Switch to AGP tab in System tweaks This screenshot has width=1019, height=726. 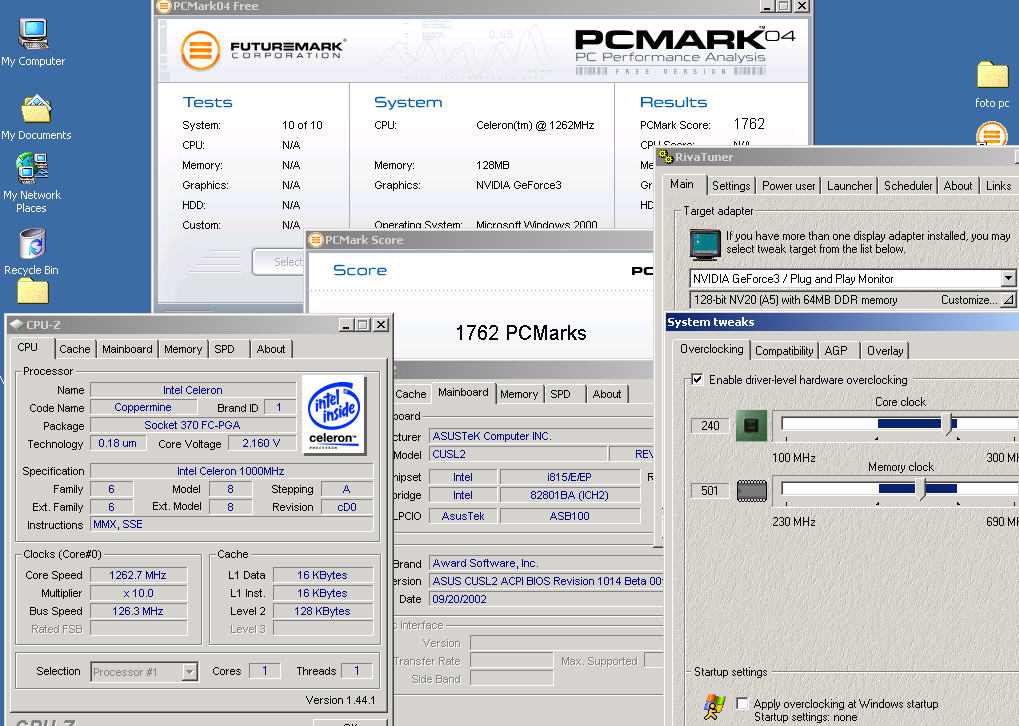(x=836, y=351)
